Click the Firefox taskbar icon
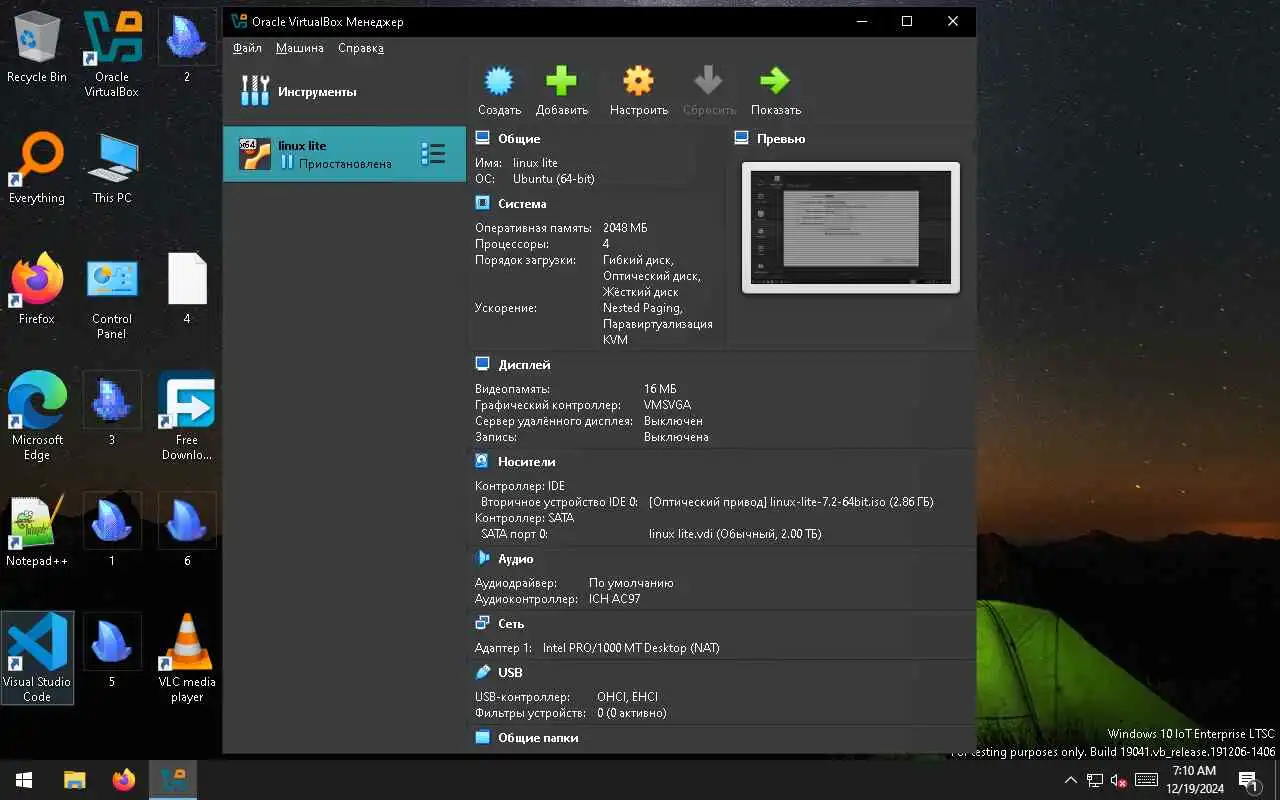The image size is (1280, 800). pos(124,780)
